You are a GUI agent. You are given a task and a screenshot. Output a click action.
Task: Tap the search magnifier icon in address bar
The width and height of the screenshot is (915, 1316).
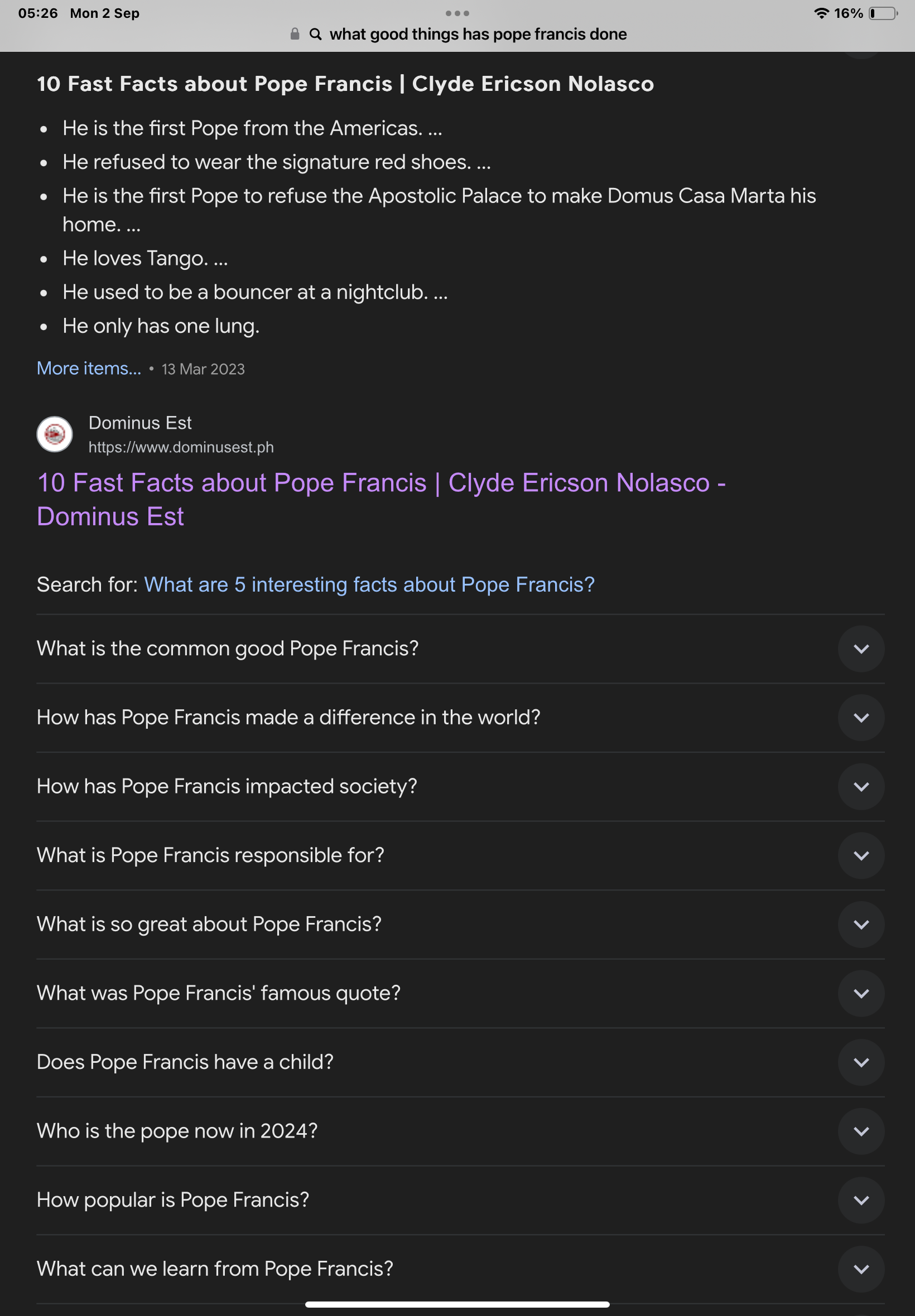(x=315, y=35)
